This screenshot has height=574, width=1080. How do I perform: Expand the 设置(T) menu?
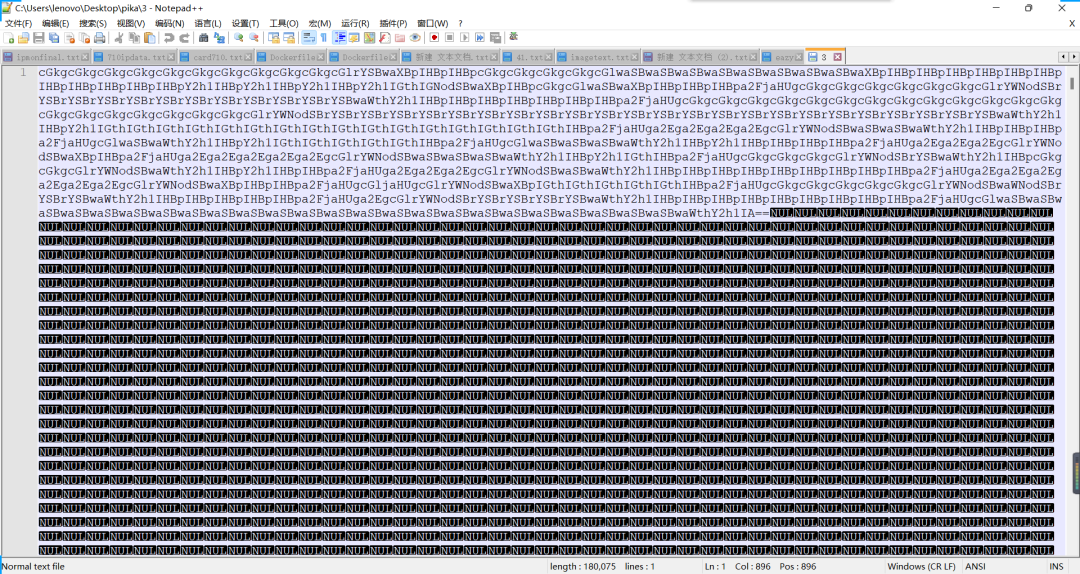245,23
